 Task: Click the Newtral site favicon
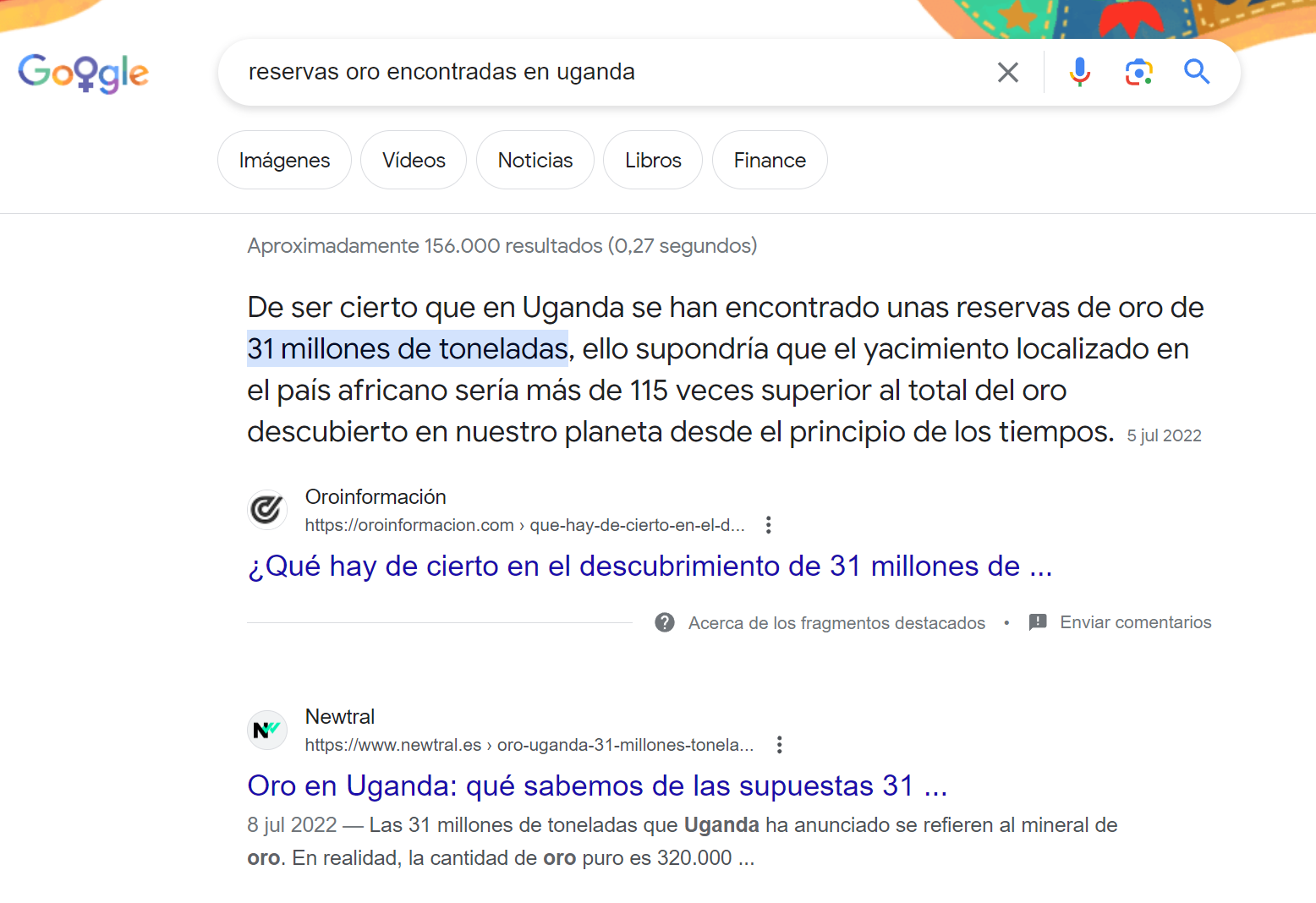pyautogui.click(x=267, y=730)
